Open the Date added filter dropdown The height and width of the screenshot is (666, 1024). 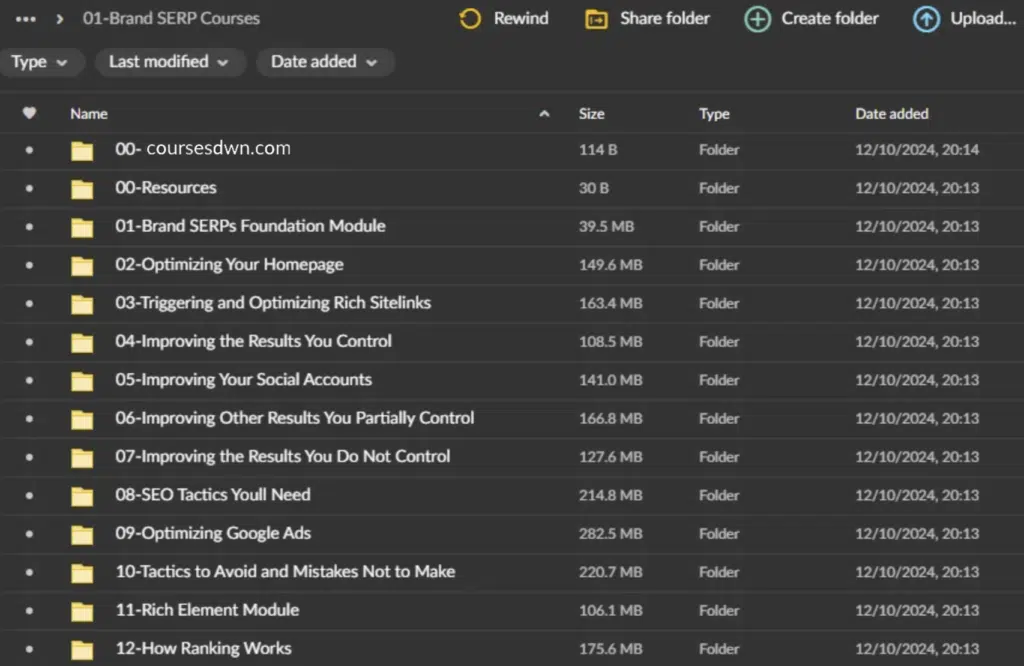(x=325, y=62)
